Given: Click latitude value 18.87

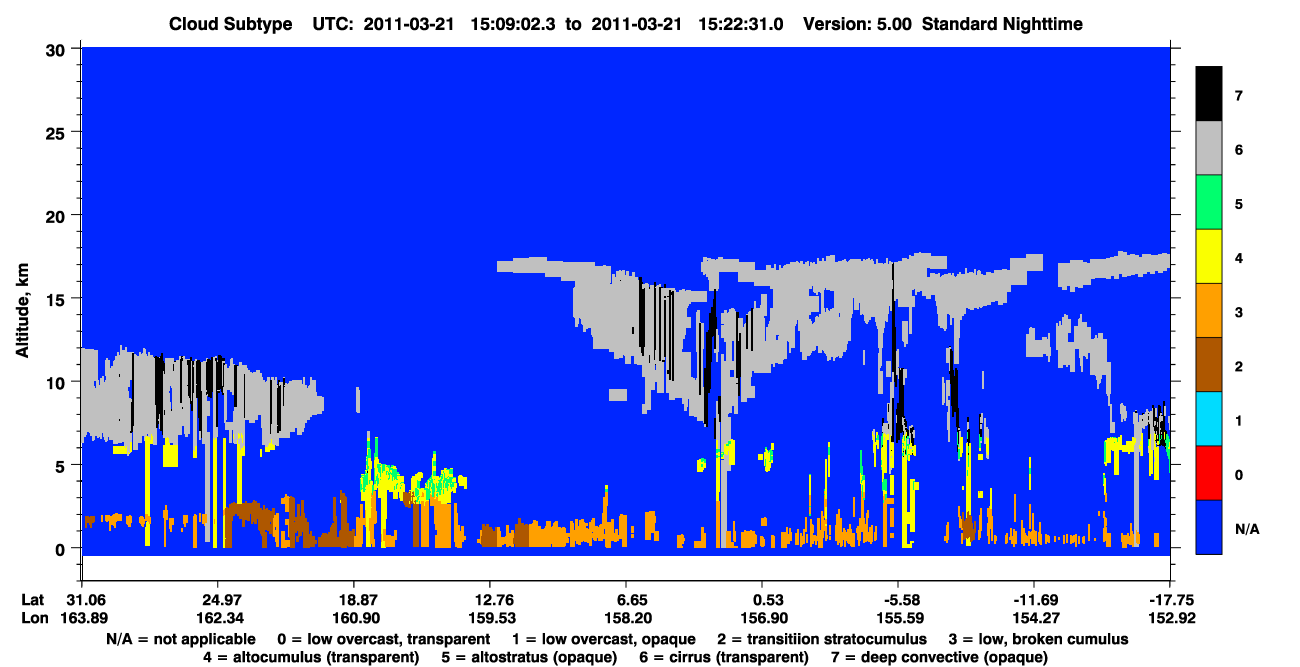Looking at the screenshot, I should 353,600.
